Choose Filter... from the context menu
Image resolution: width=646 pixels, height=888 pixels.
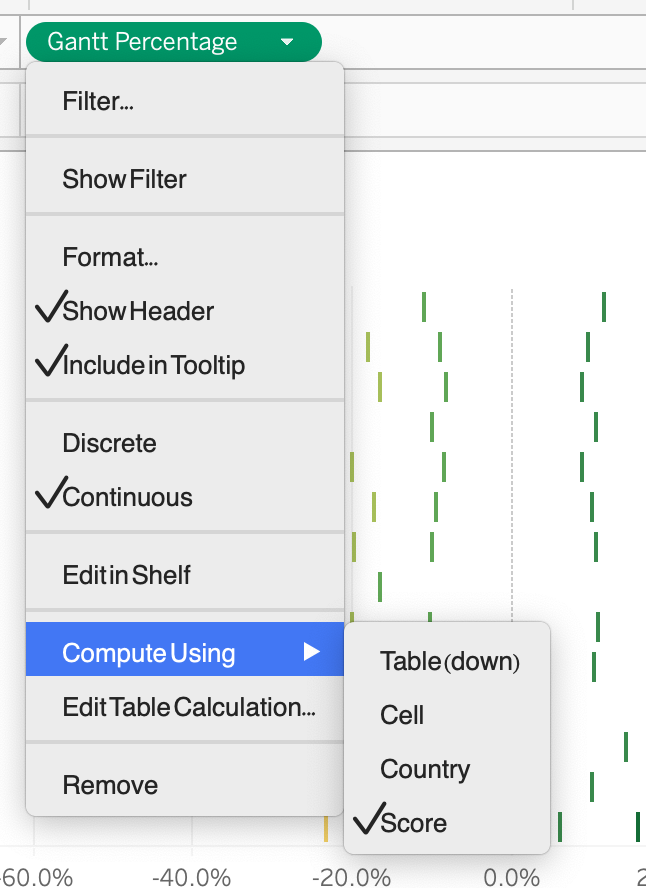[x=98, y=101]
